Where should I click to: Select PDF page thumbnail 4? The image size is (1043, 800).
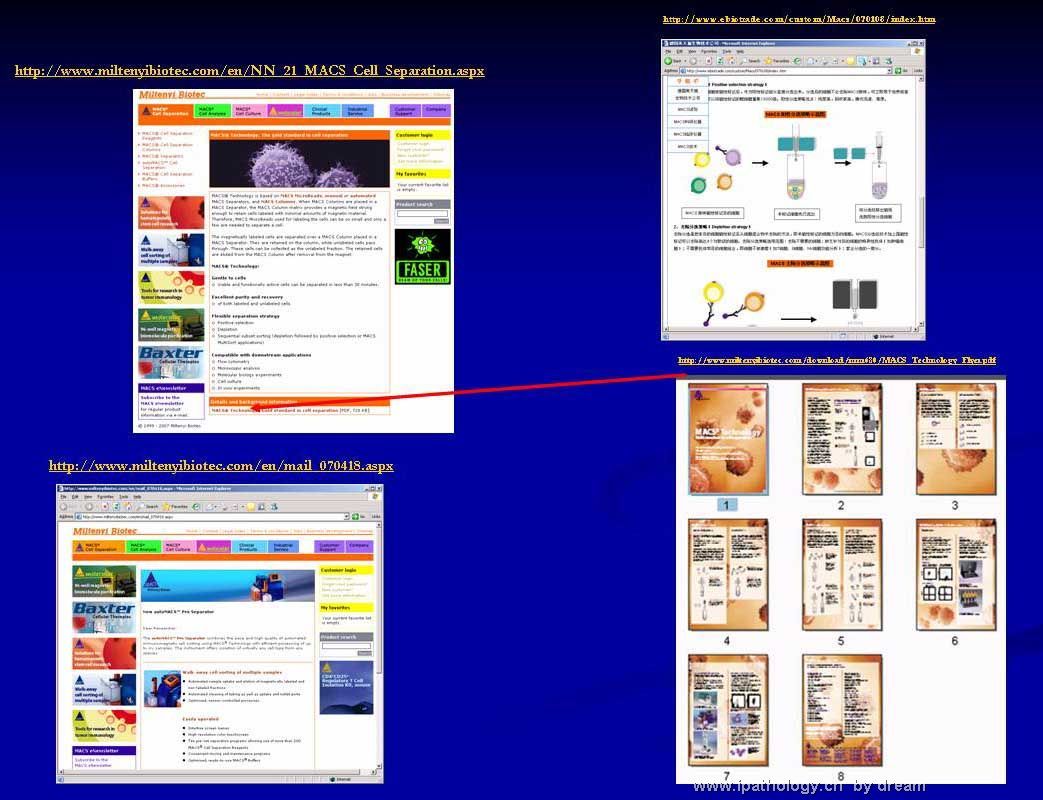[x=728, y=575]
